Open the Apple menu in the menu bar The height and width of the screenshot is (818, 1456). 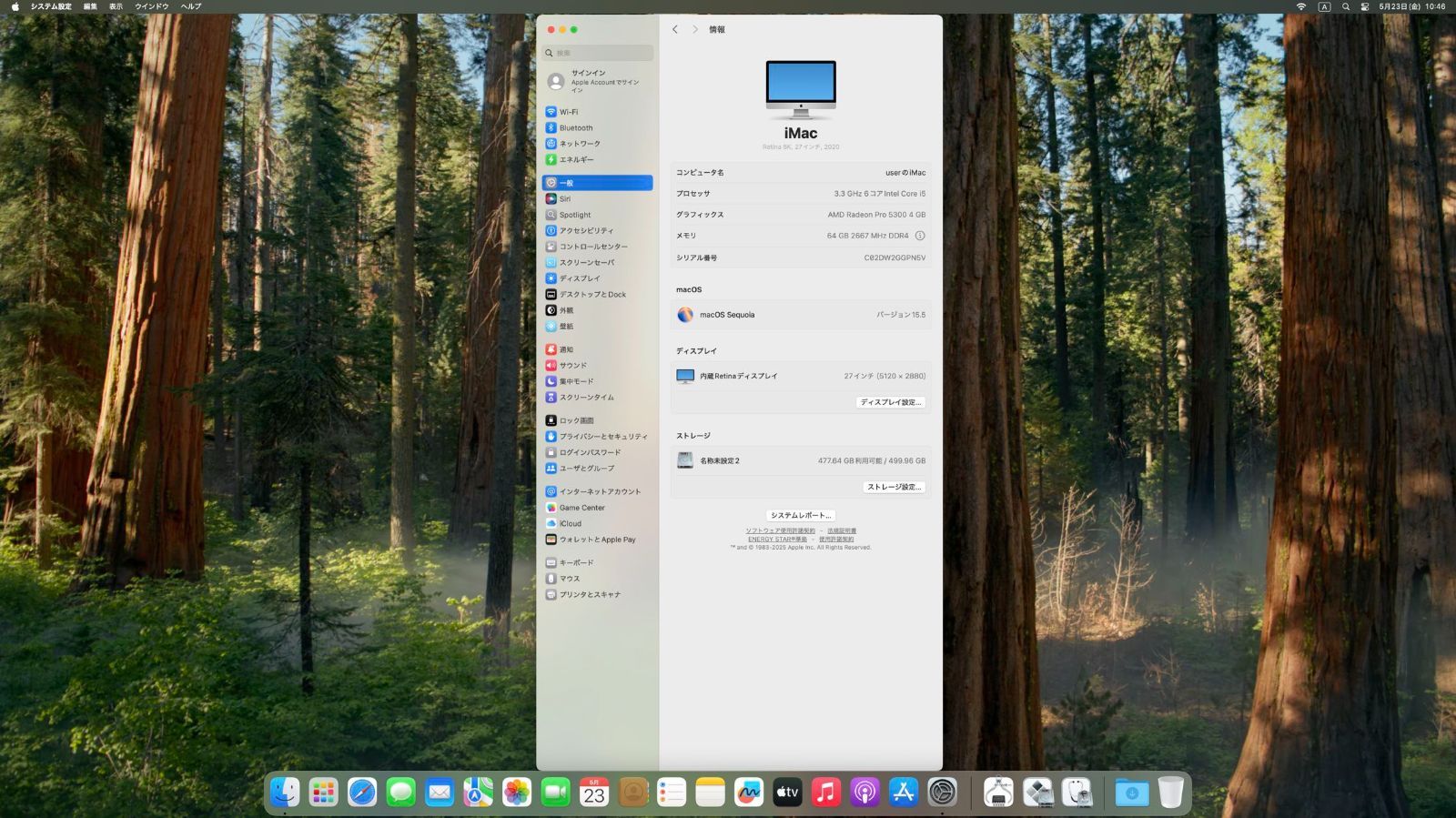[x=15, y=6]
